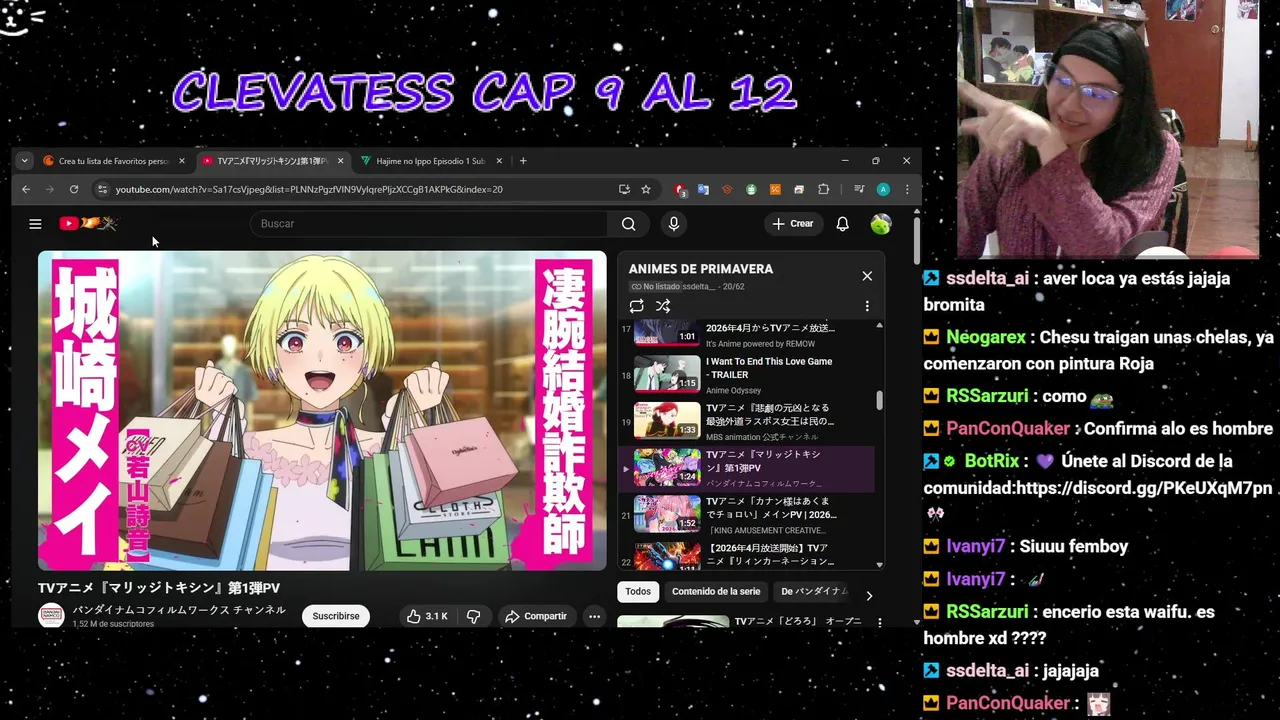Click the Compartir share button
Screen dimensions: 1280x720
(536, 616)
